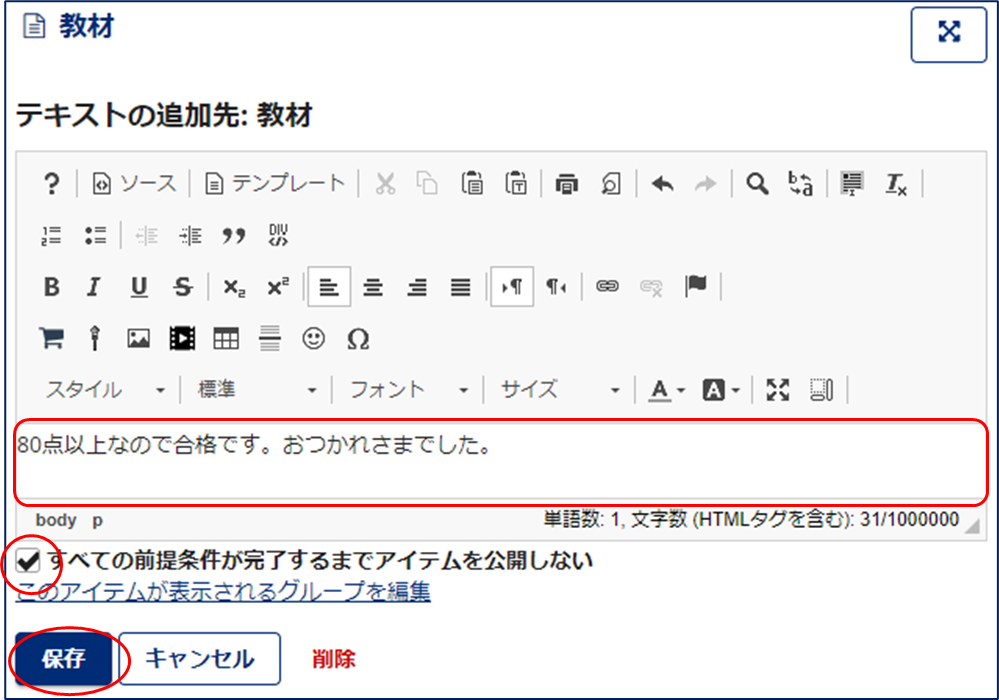Screen dimensions: 999x700
Task: Align text to the right
Action: [417, 287]
